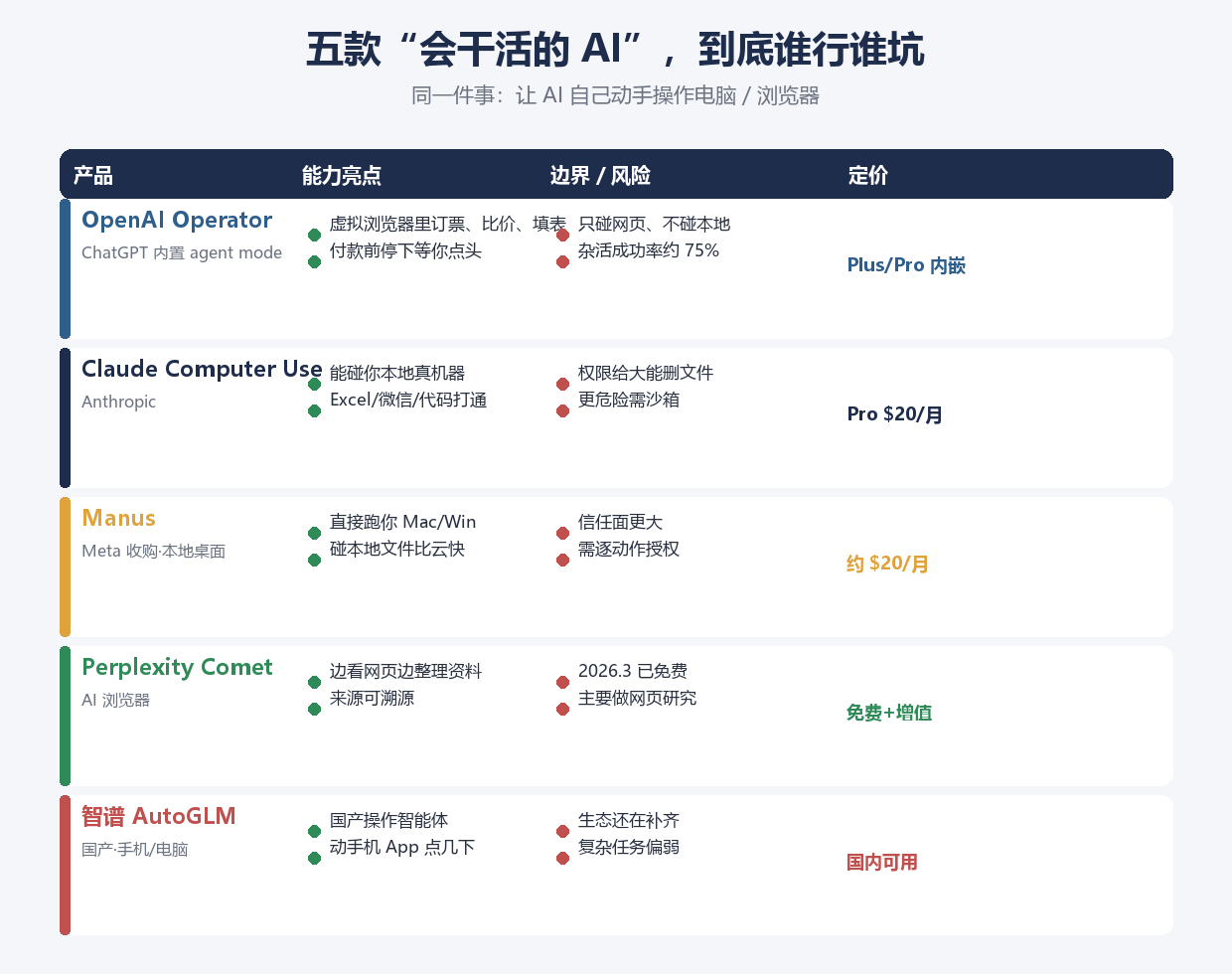Click green bullet beside 付款前停下等你点头
Viewport: 1232px width, 974px height.
coord(314,261)
